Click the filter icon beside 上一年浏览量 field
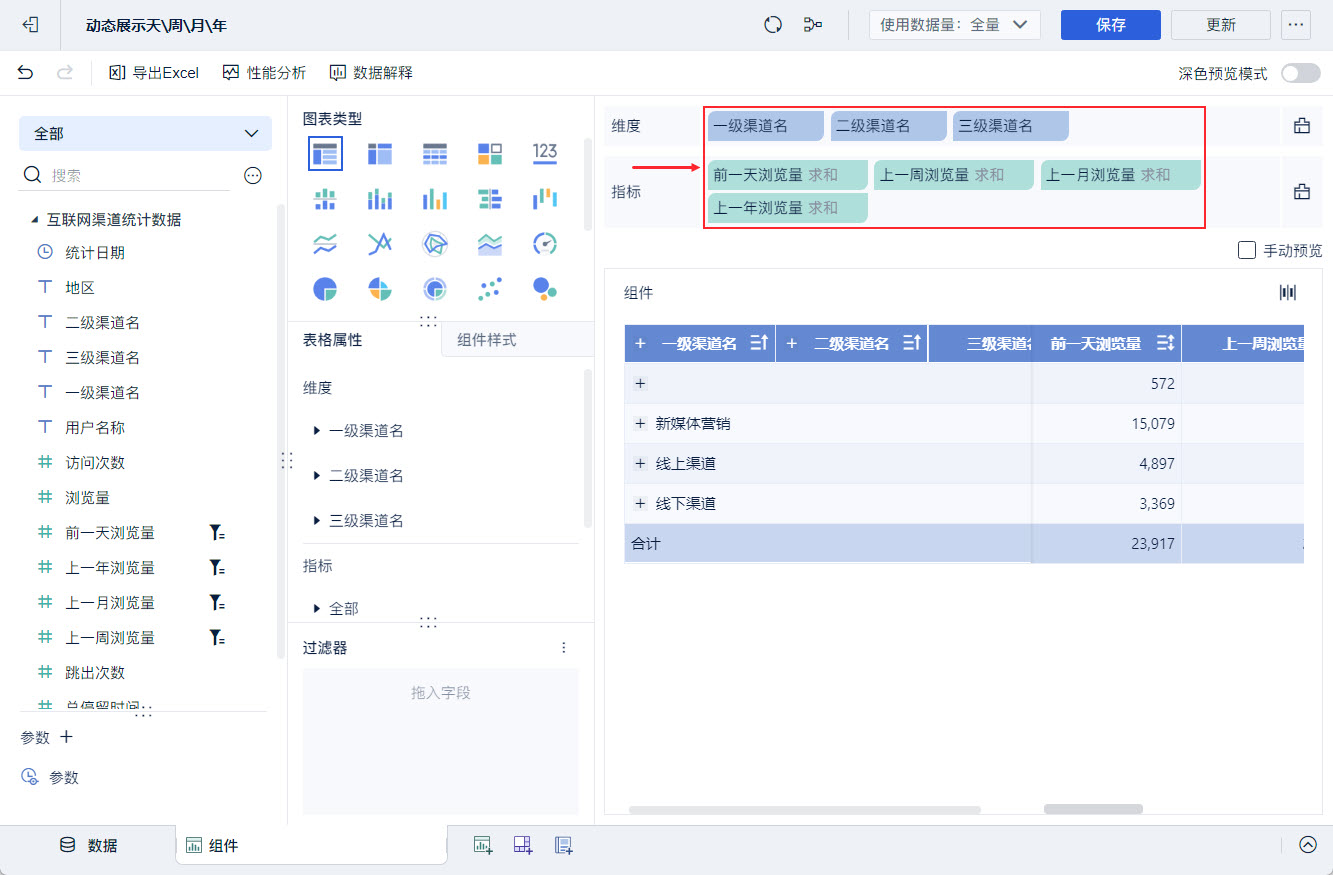This screenshot has width=1333, height=875. tap(216, 568)
